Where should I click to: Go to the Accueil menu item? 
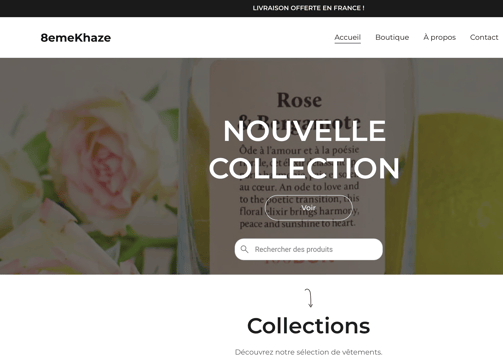pyautogui.click(x=348, y=37)
